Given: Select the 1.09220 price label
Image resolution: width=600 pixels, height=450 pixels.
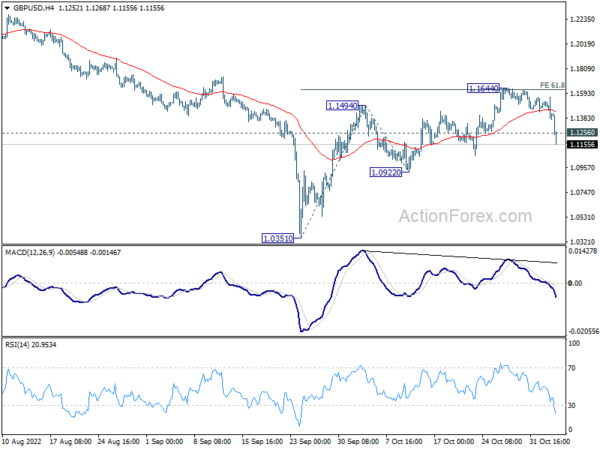Looking at the screenshot, I should pos(386,172).
